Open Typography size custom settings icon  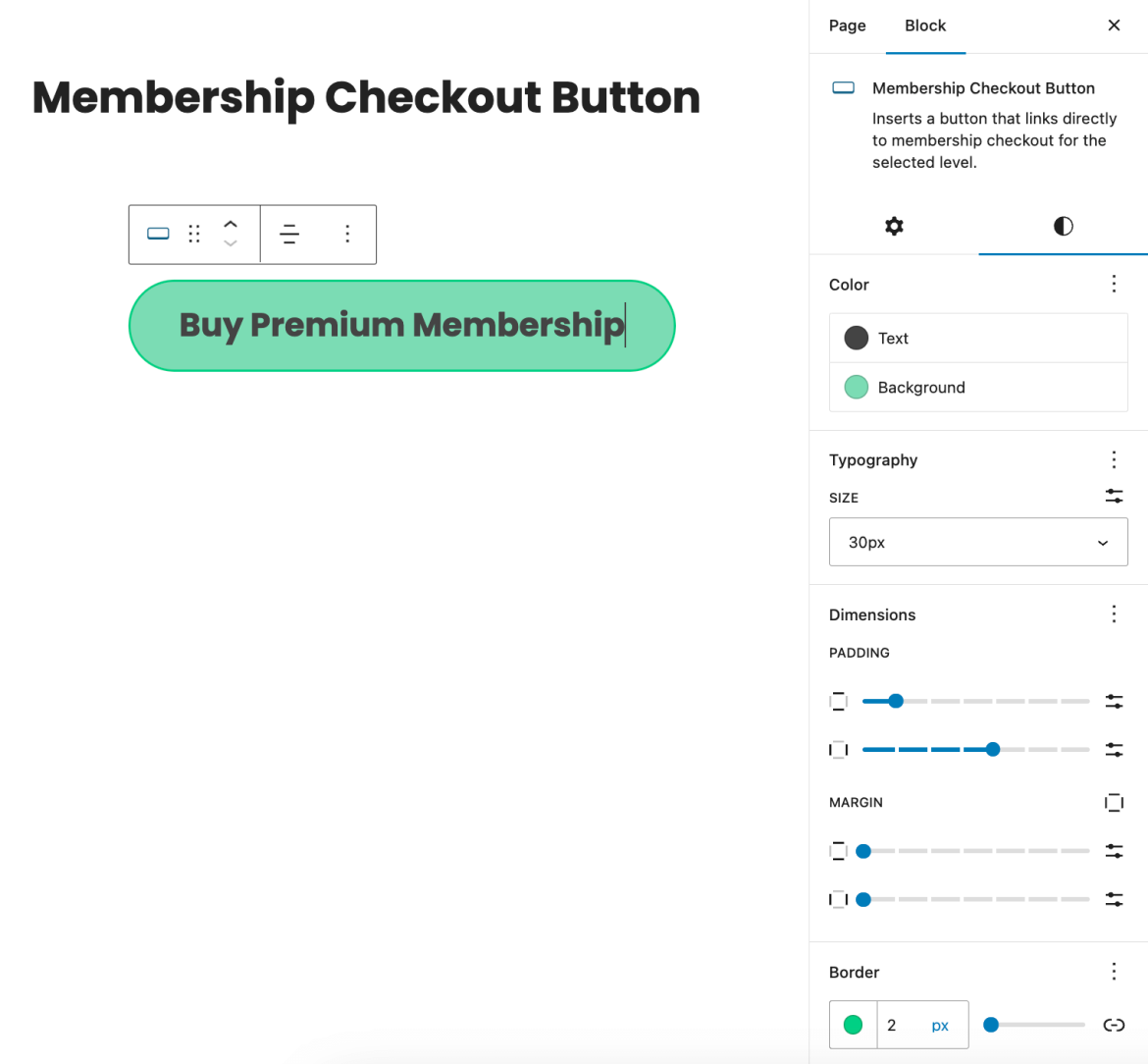(x=1114, y=497)
